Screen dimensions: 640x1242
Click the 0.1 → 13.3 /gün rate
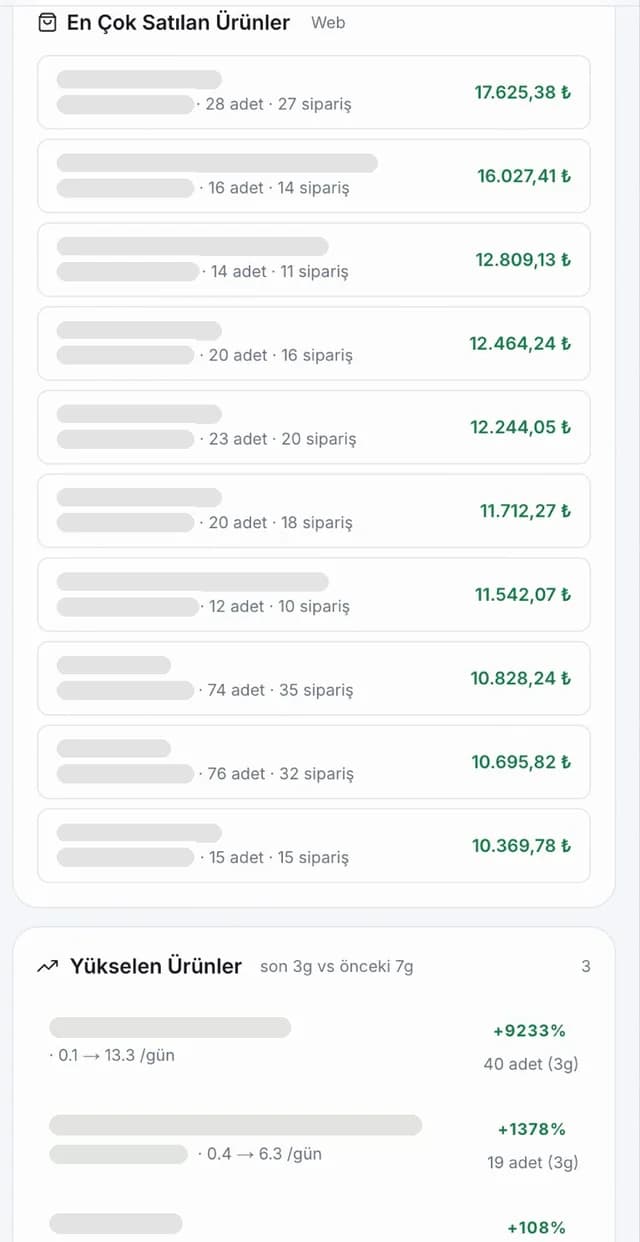[x=115, y=1055]
